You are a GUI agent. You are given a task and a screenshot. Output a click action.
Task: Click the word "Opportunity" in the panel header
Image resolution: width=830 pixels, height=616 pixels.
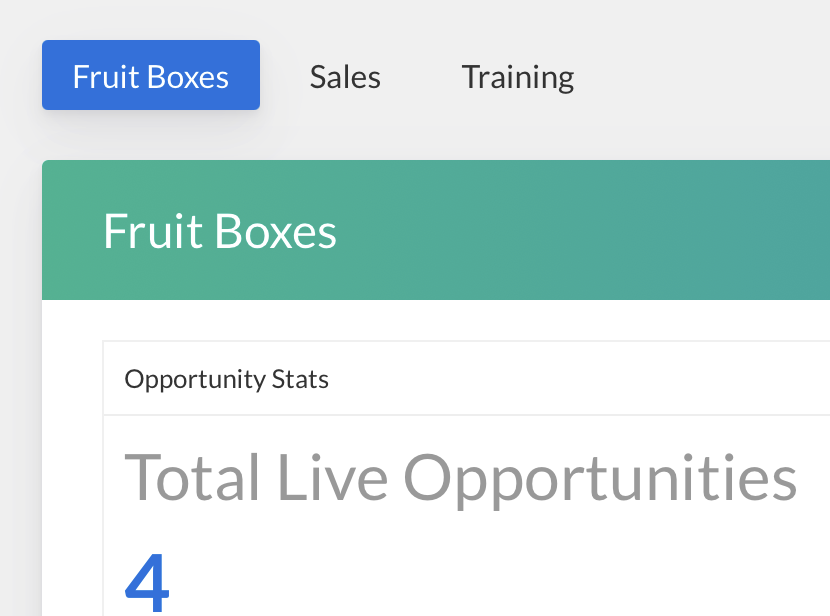point(195,380)
